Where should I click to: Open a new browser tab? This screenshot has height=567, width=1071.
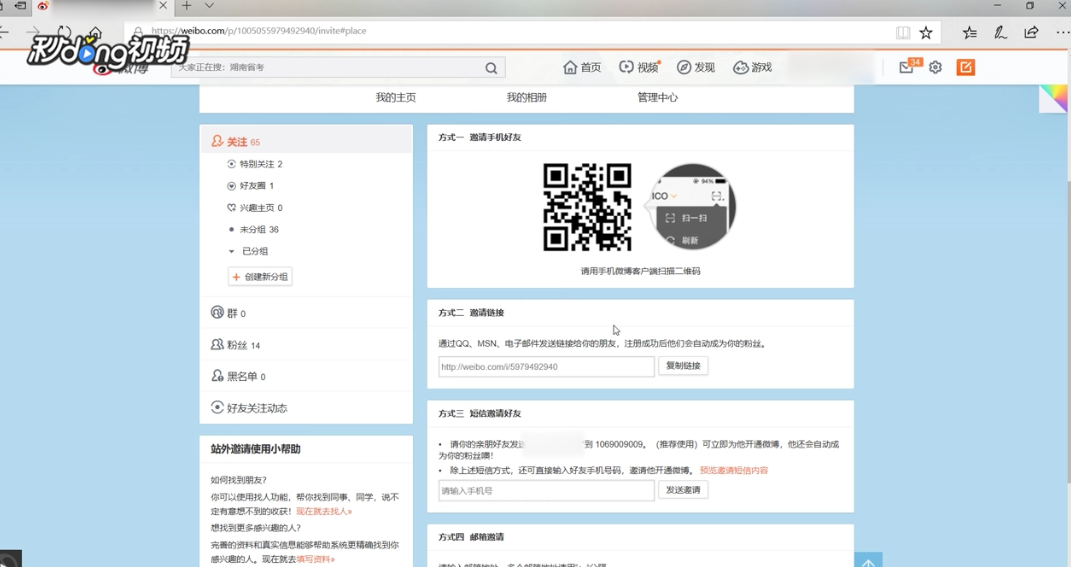click(186, 6)
